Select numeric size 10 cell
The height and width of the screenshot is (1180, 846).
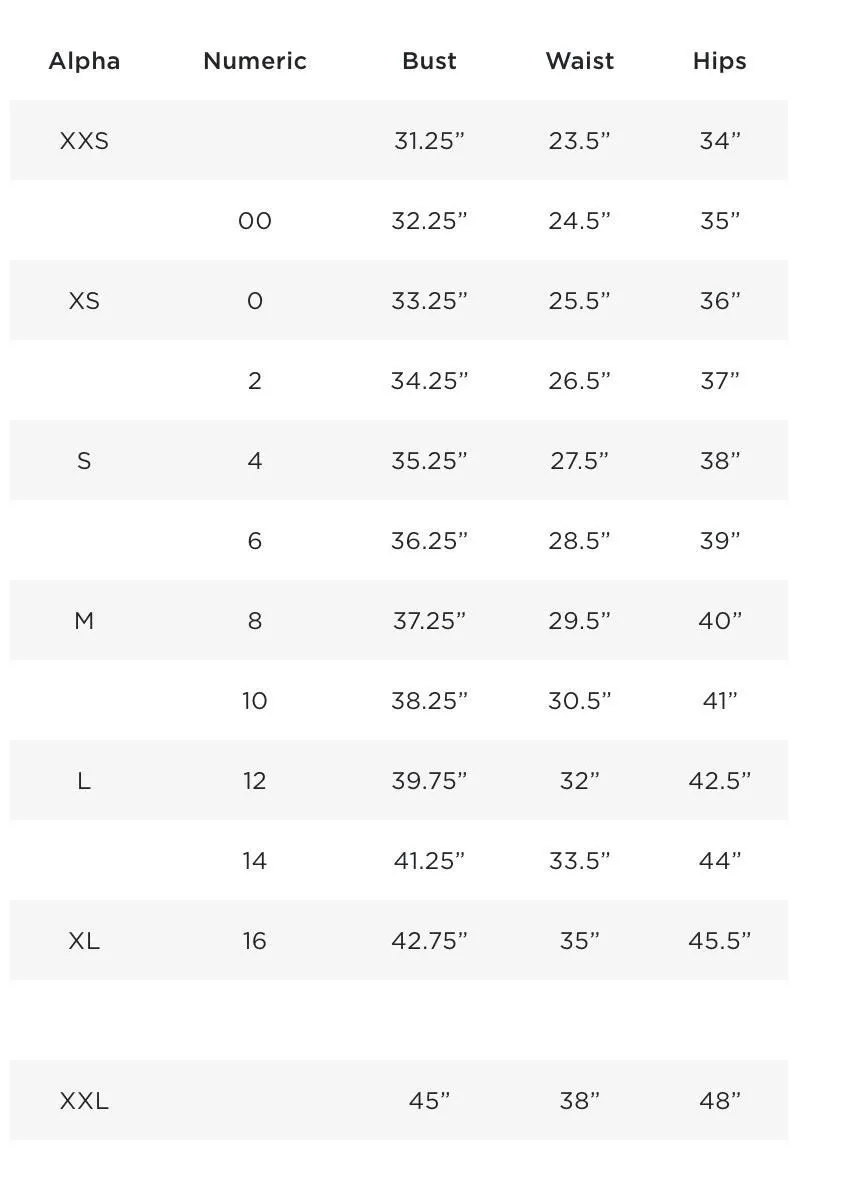254,701
